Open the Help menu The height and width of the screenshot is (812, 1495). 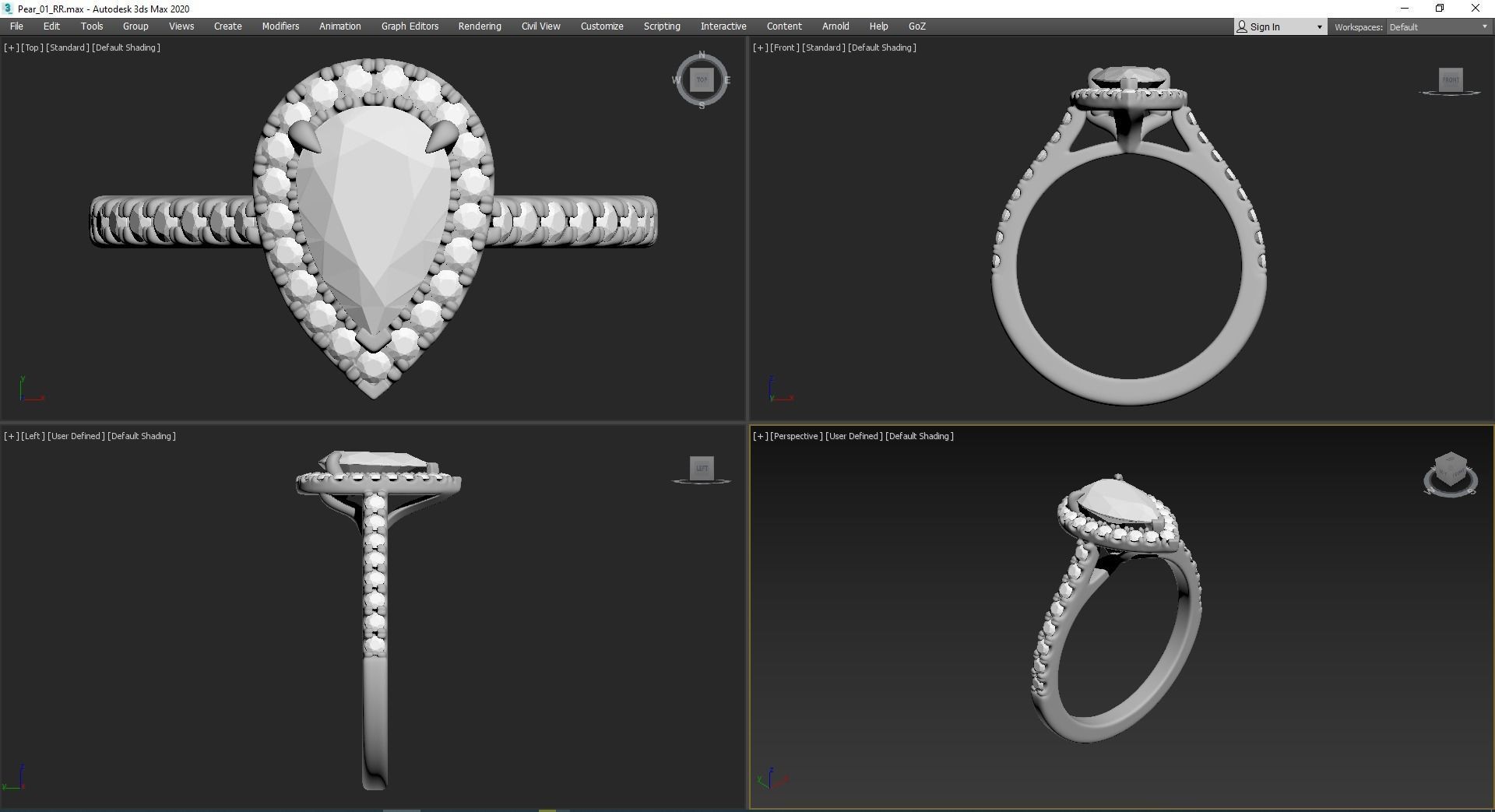pos(878,26)
